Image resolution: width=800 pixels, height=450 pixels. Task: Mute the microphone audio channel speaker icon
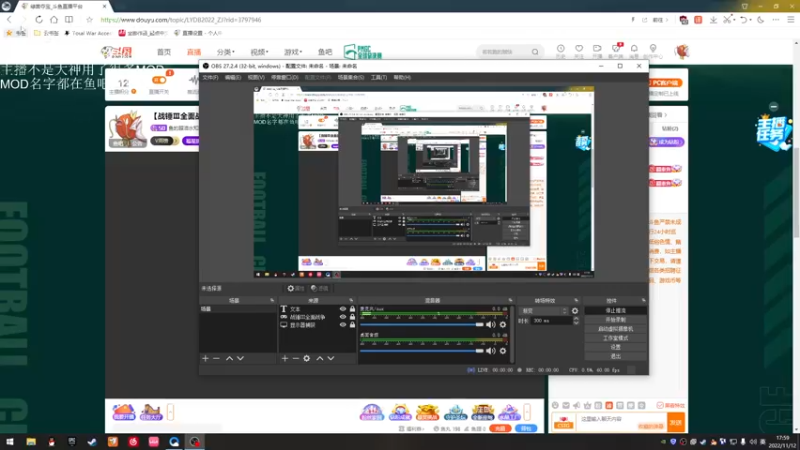pyautogui.click(x=491, y=324)
